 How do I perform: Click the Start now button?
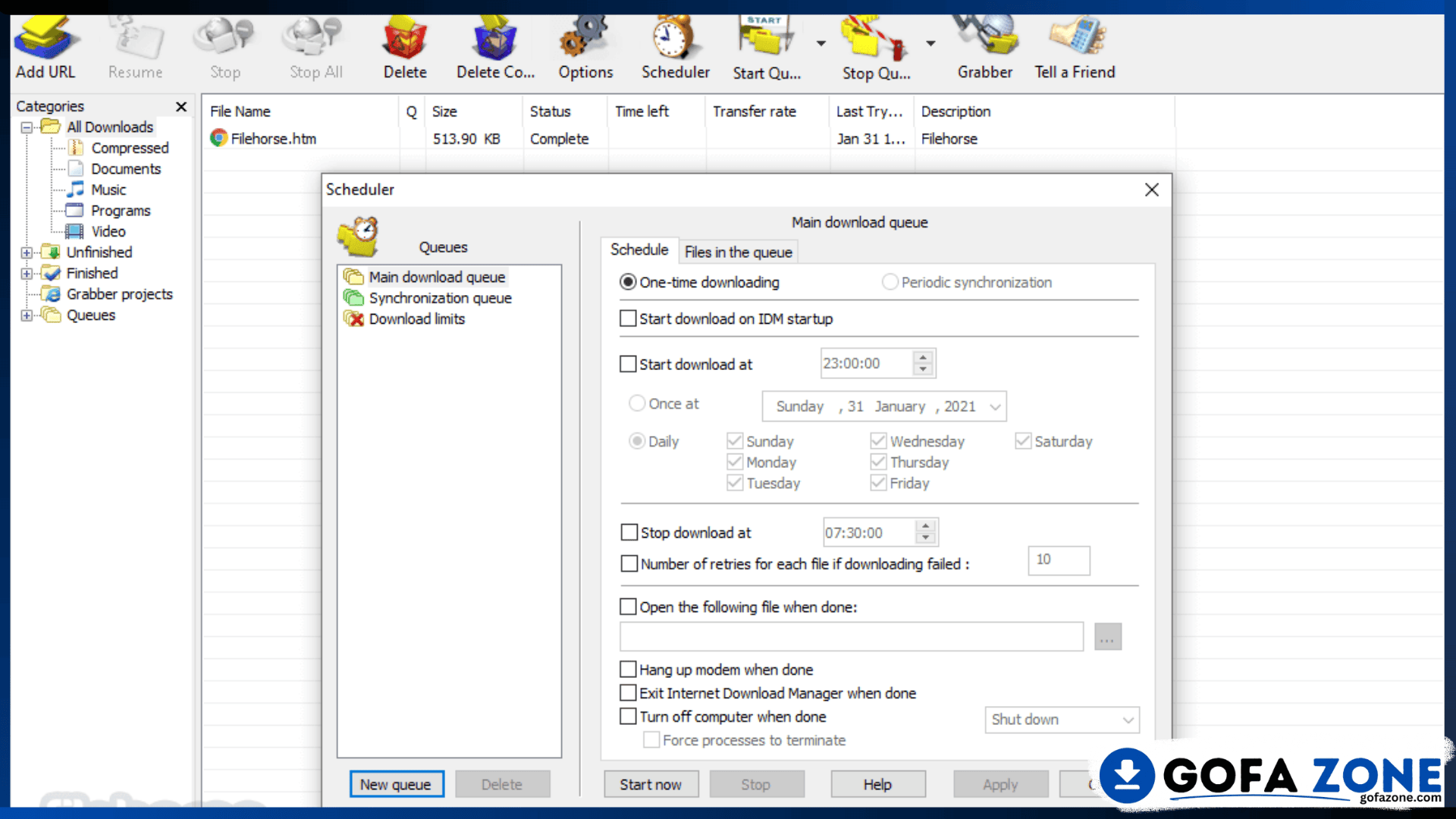tap(651, 784)
